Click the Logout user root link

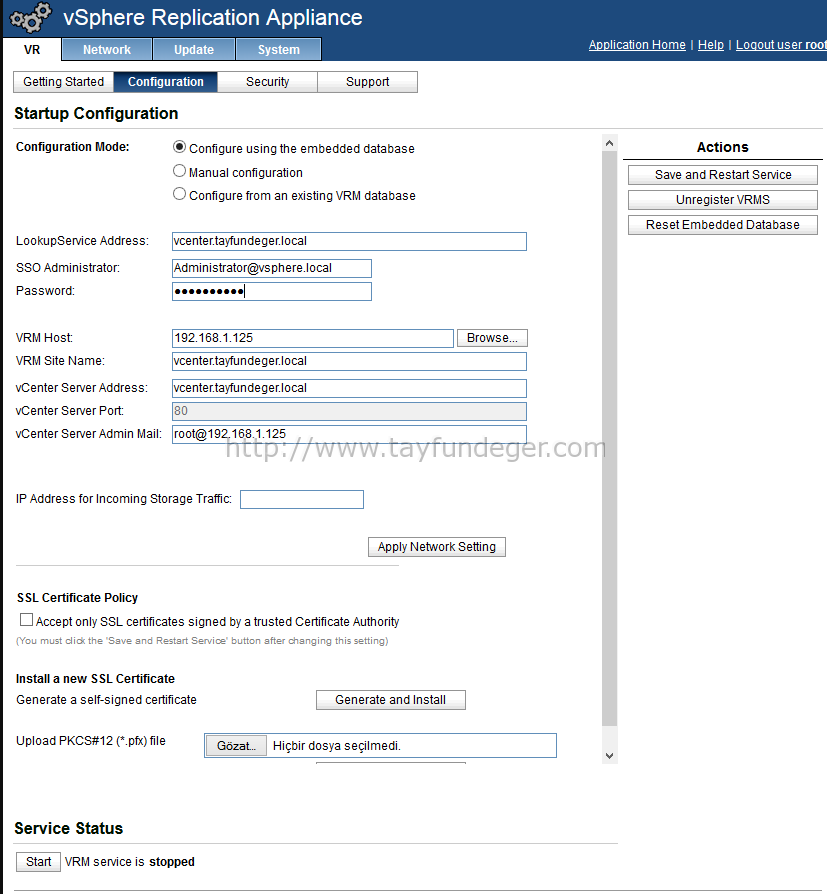coord(781,45)
